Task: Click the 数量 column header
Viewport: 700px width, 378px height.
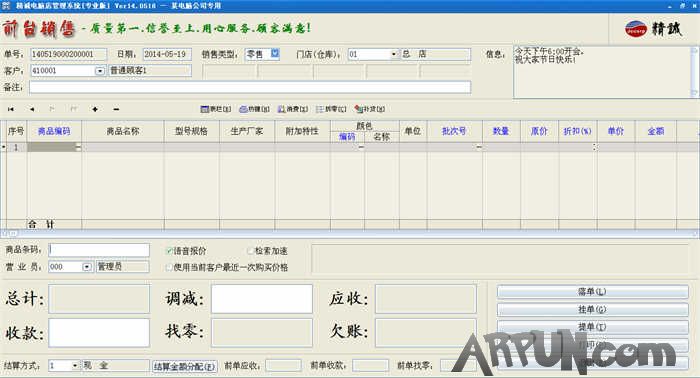Action: tap(501, 131)
